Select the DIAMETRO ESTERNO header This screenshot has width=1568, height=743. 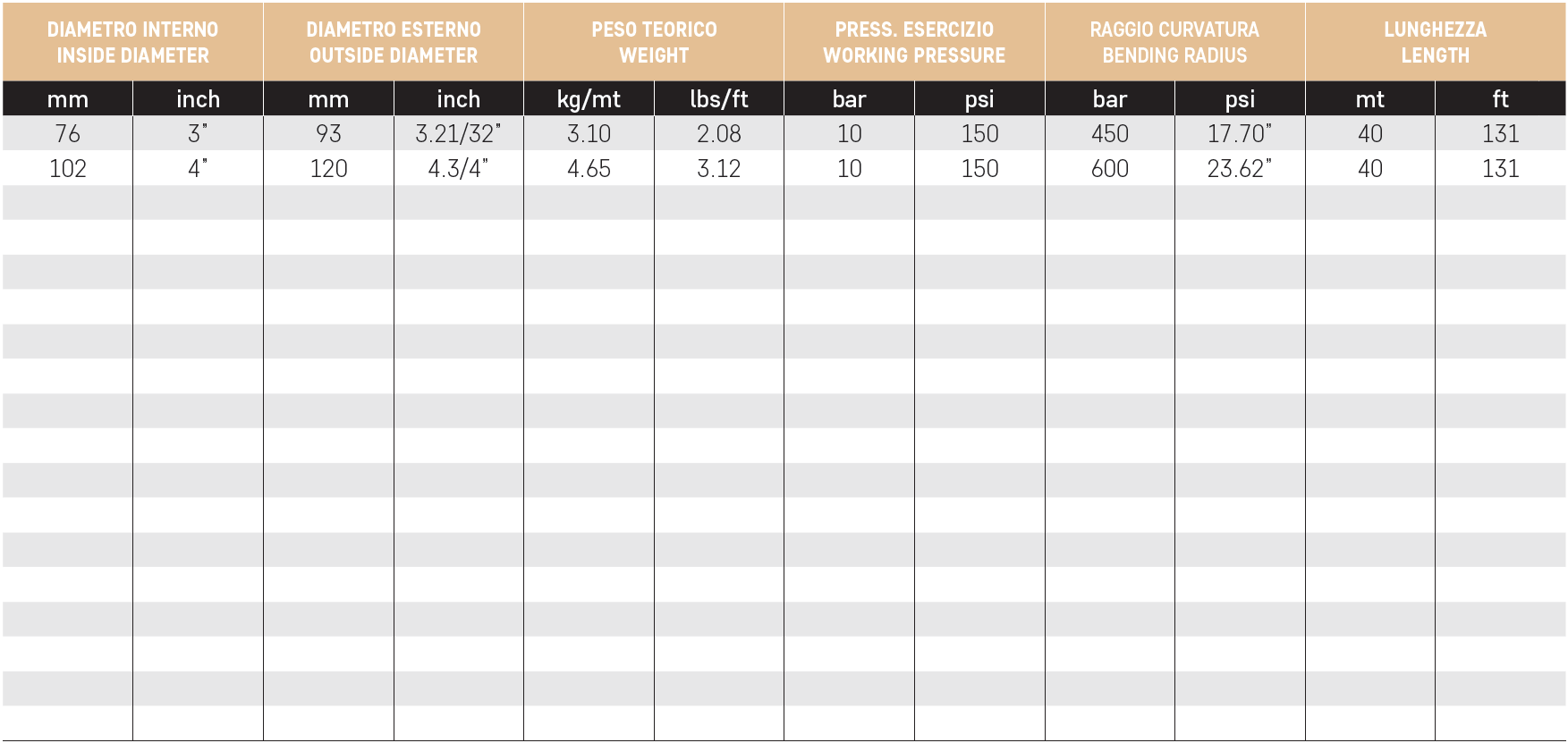pyautogui.click(x=394, y=42)
